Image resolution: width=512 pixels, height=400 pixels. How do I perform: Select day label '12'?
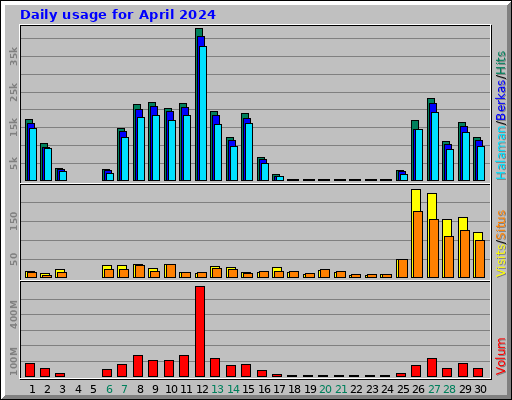(x=202, y=389)
